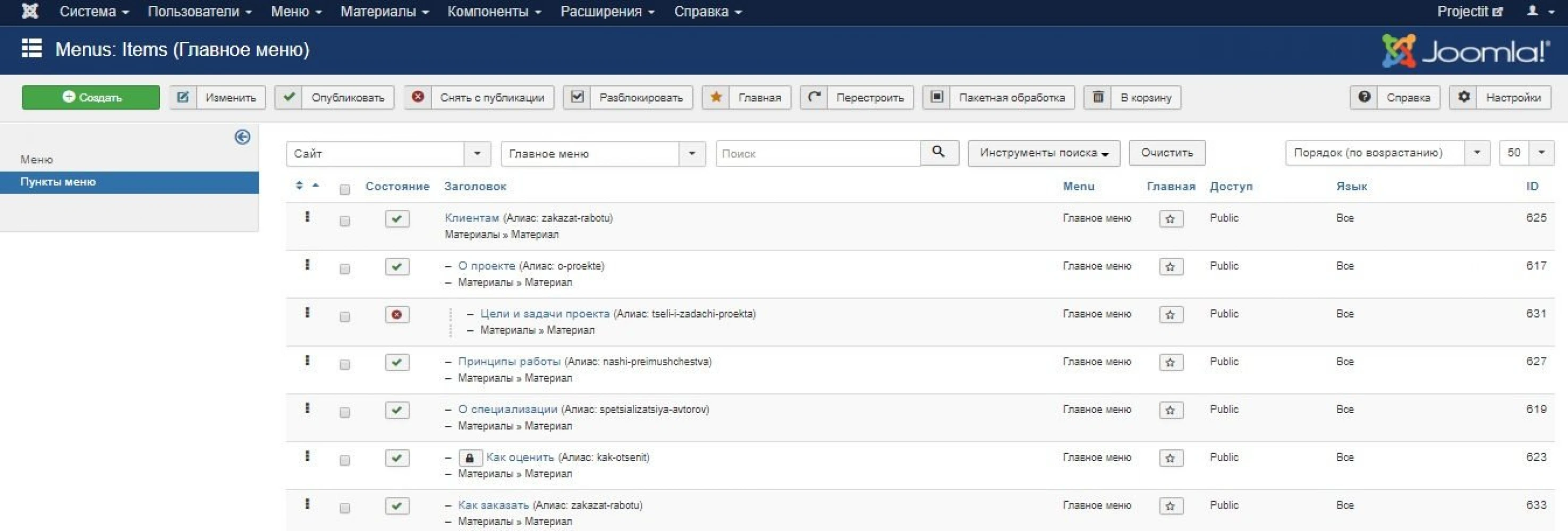Grab the drag handle of Клиентам row
This screenshot has height=531, width=1568.
tap(308, 217)
